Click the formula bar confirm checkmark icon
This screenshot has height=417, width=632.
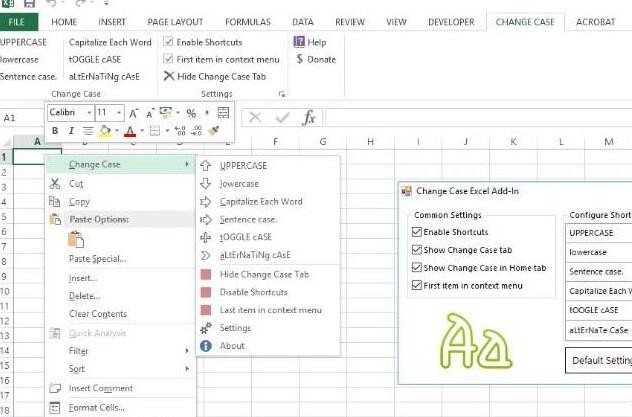(x=282, y=118)
